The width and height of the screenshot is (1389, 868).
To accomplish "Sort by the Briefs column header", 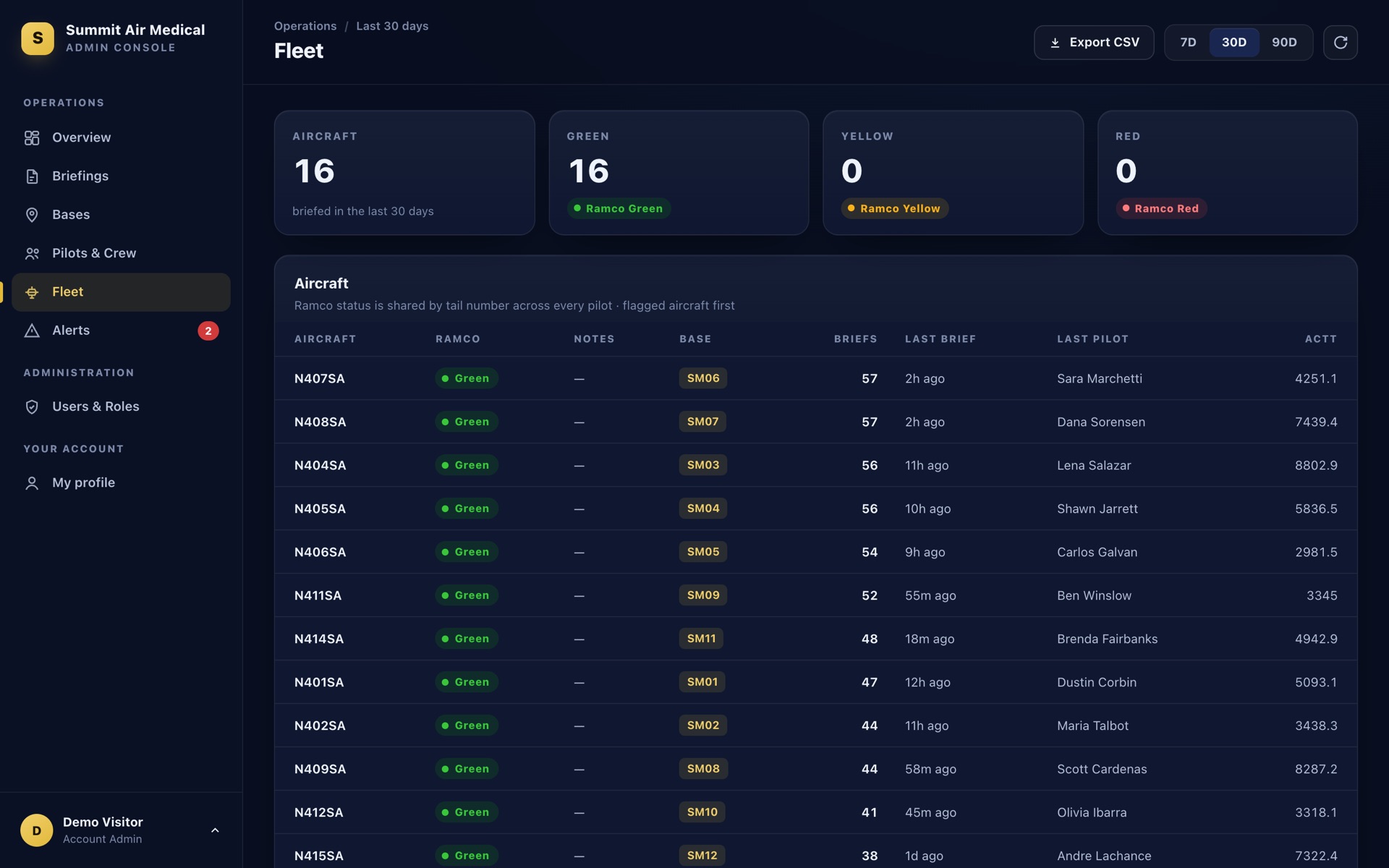I will (x=855, y=339).
